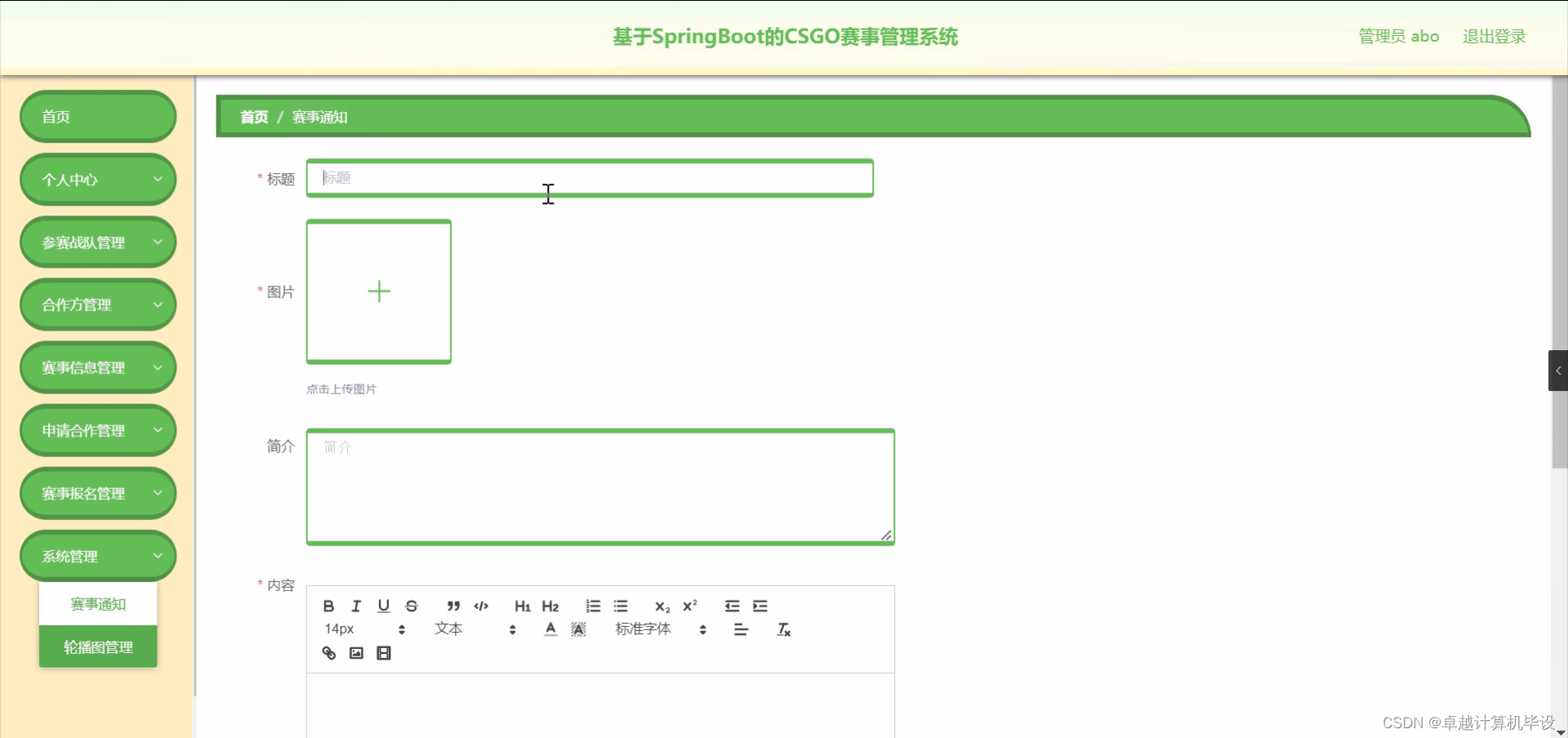Open the 个人中心 sidebar menu
1568x738 pixels.
pos(97,179)
